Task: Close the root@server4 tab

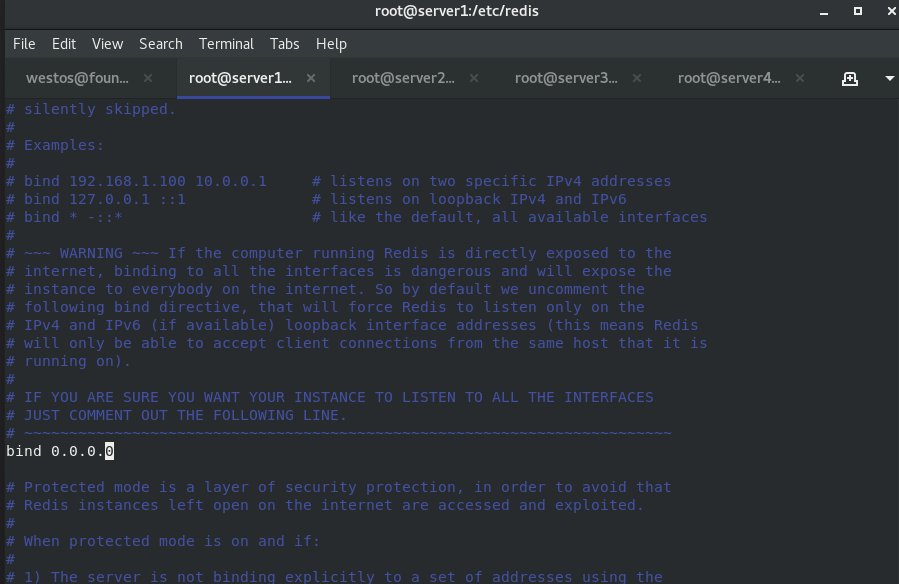Action: click(x=800, y=78)
